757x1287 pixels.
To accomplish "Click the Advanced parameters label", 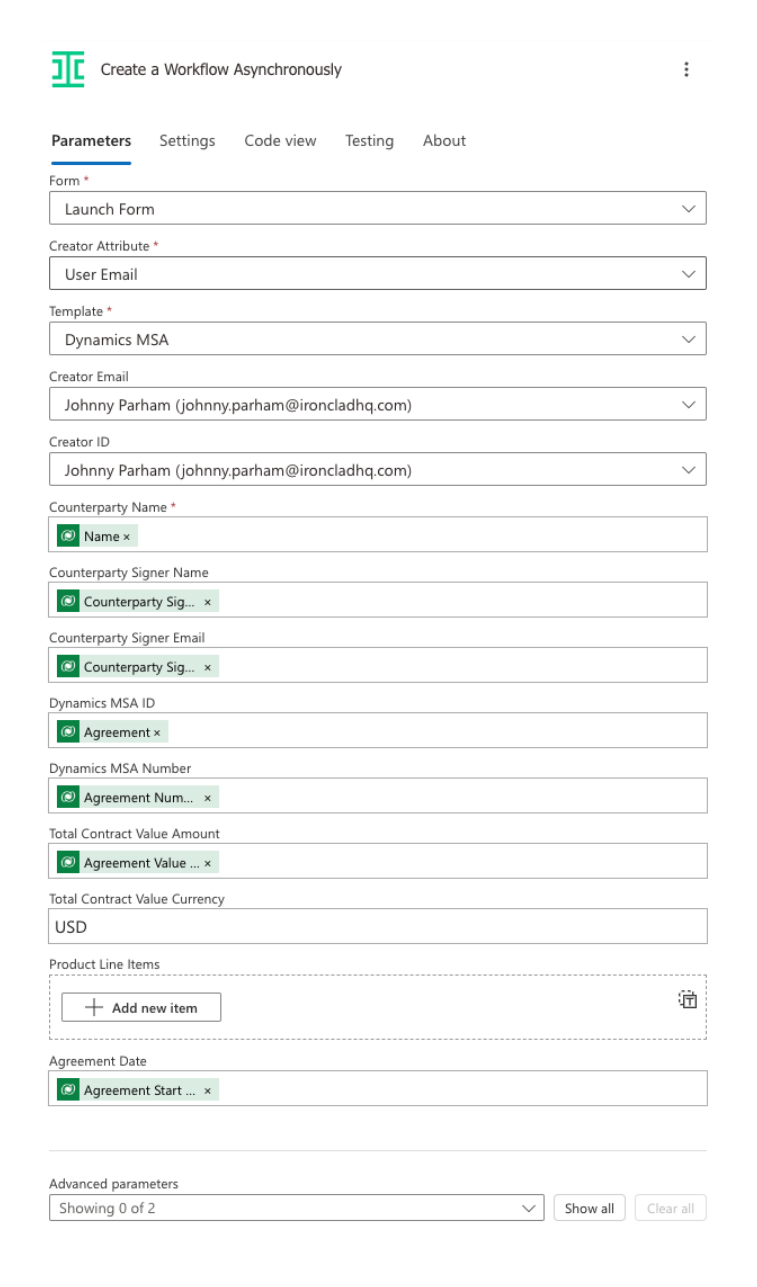I will (113, 1183).
